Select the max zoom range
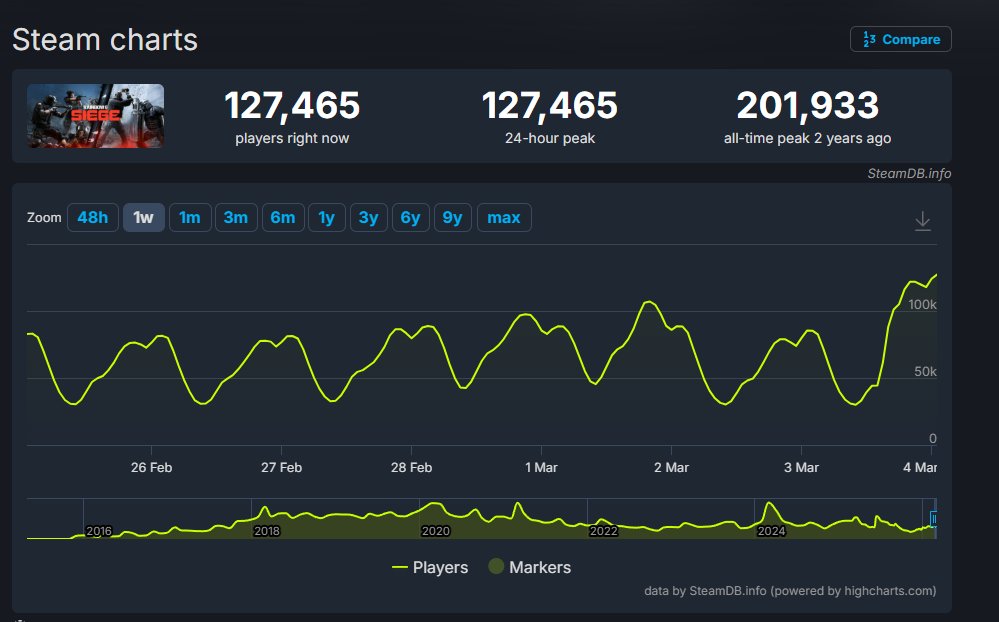Screen dimensions: 999x622 (504, 217)
